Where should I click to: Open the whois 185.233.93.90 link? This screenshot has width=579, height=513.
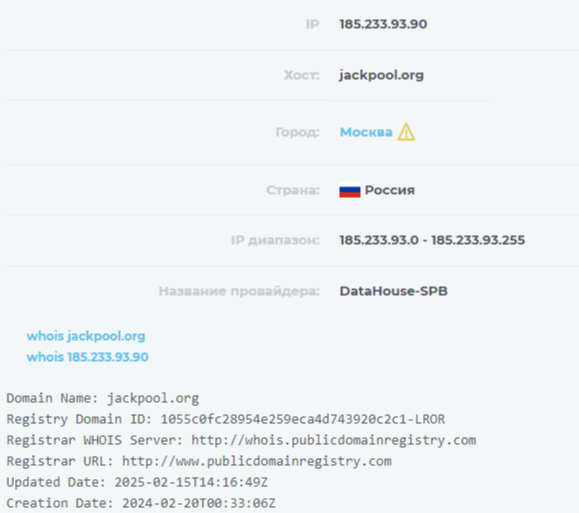(x=88, y=357)
